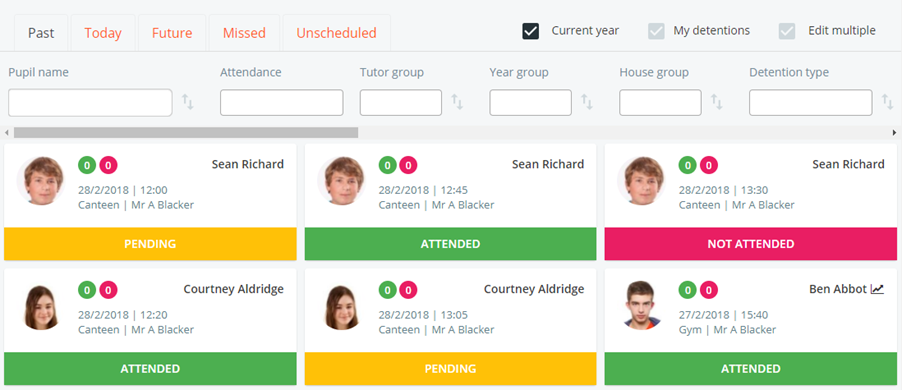Click '28/2/2018 | 13:30' date text
The height and width of the screenshot is (390, 902).
point(724,190)
